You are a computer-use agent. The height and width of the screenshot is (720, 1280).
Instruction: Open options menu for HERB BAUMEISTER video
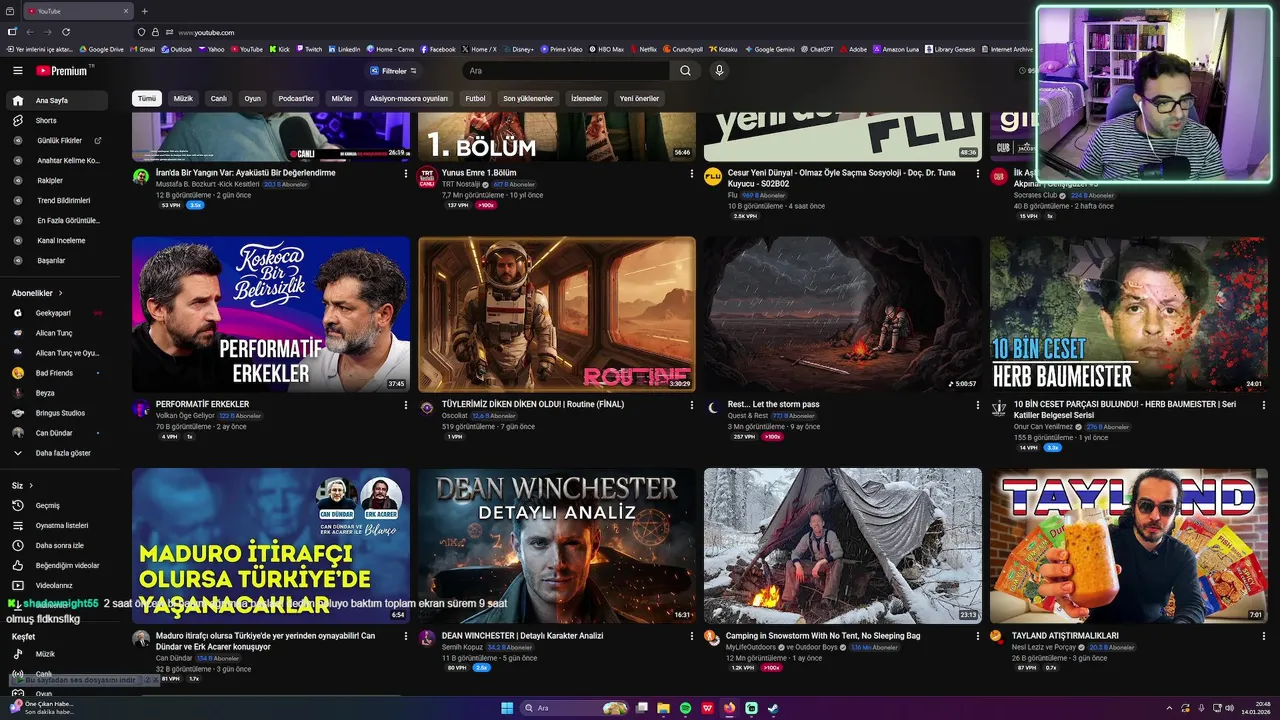click(x=1263, y=405)
